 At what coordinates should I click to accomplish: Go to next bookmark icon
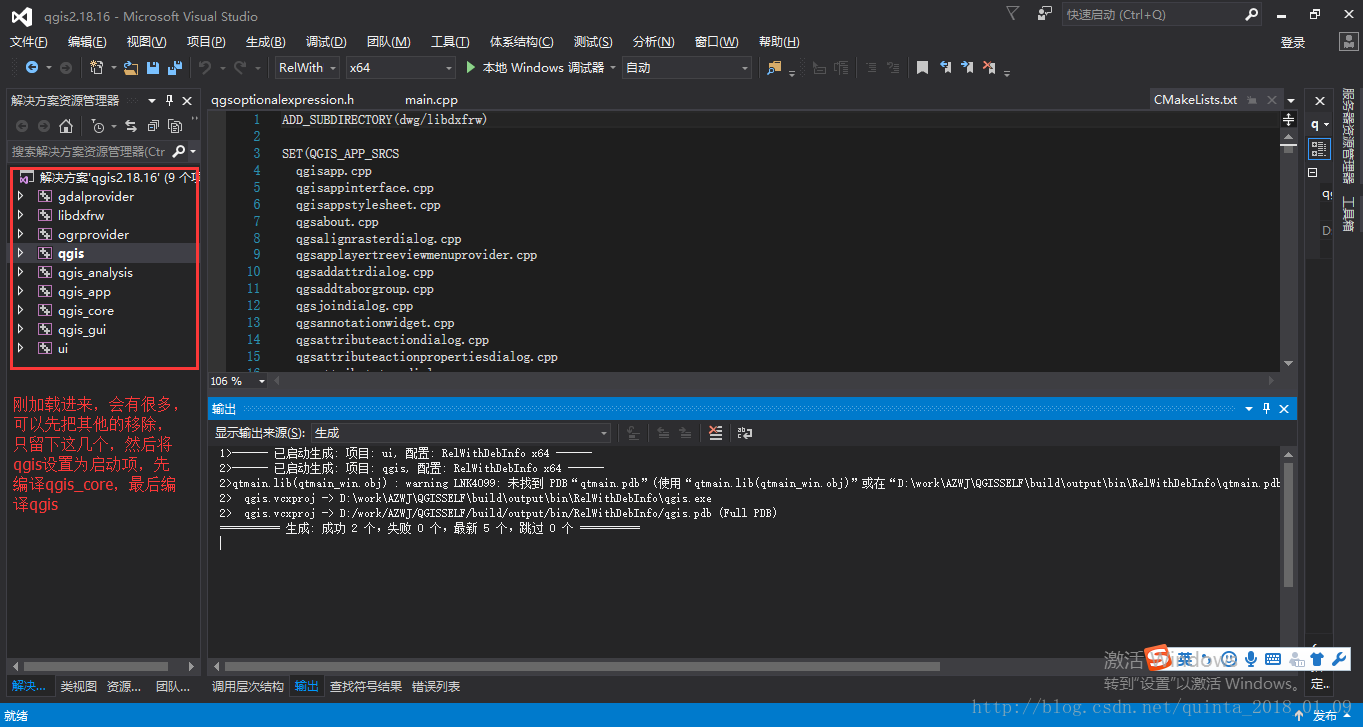pos(967,68)
